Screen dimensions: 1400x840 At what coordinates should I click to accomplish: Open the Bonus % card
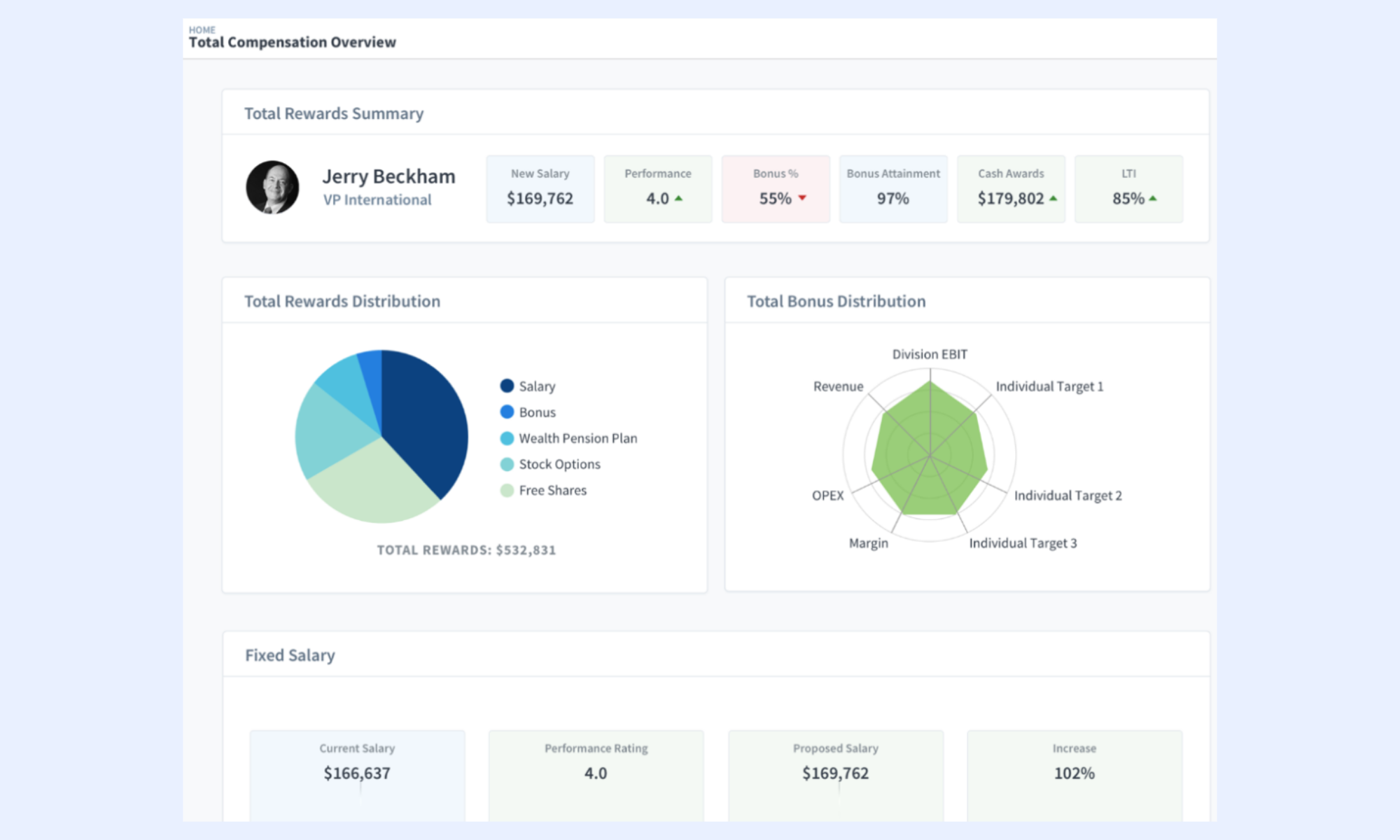(776, 189)
